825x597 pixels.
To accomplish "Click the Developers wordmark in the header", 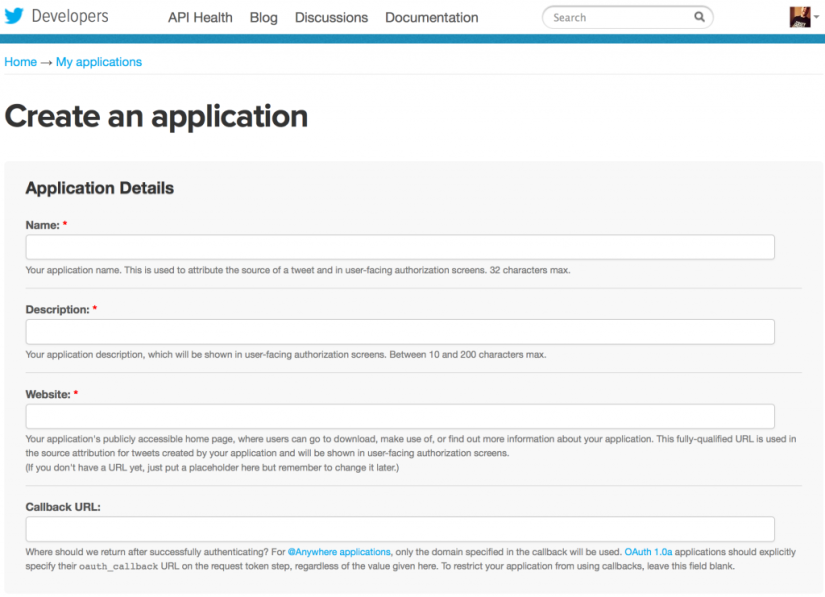I will click(x=72, y=15).
